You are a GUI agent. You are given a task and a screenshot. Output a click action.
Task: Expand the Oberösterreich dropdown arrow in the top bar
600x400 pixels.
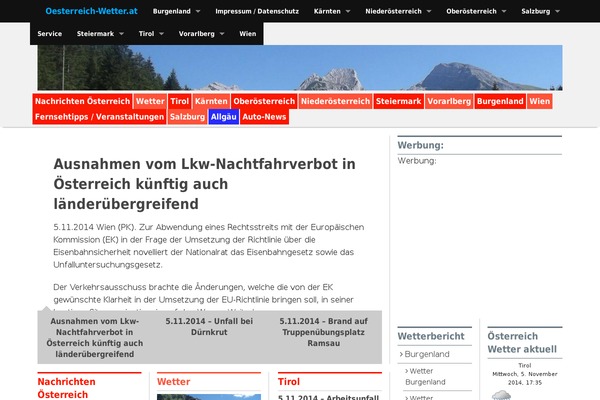(504, 11)
